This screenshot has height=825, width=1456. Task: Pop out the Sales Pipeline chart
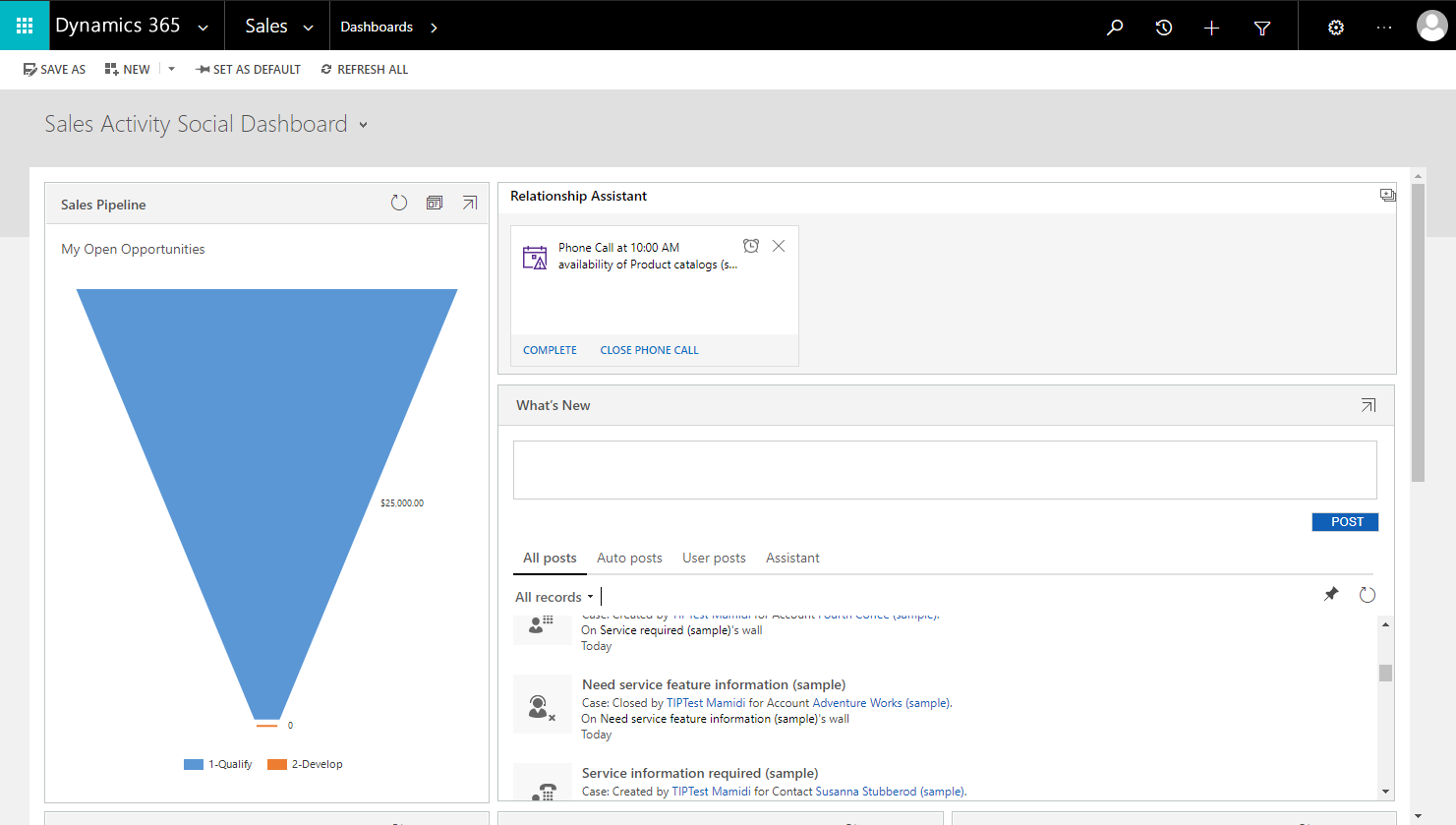[x=470, y=202]
